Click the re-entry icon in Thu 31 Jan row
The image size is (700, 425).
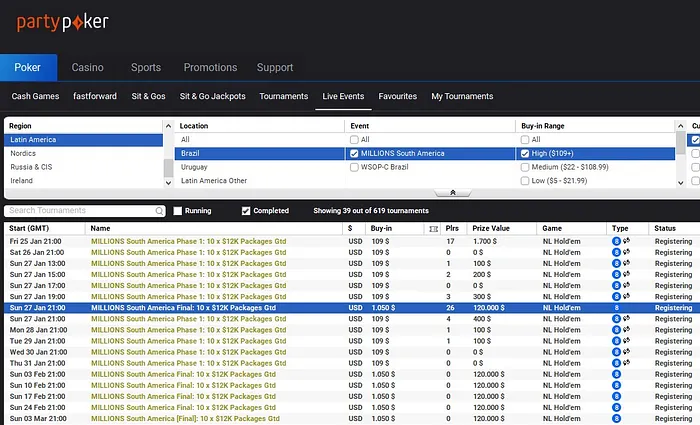[x=626, y=363]
